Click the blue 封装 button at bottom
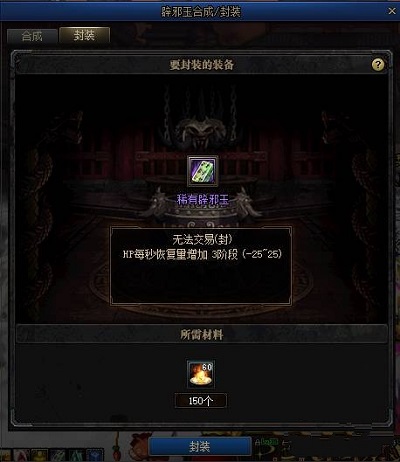Image resolution: width=400 pixels, height=462 pixels. point(200,447)
